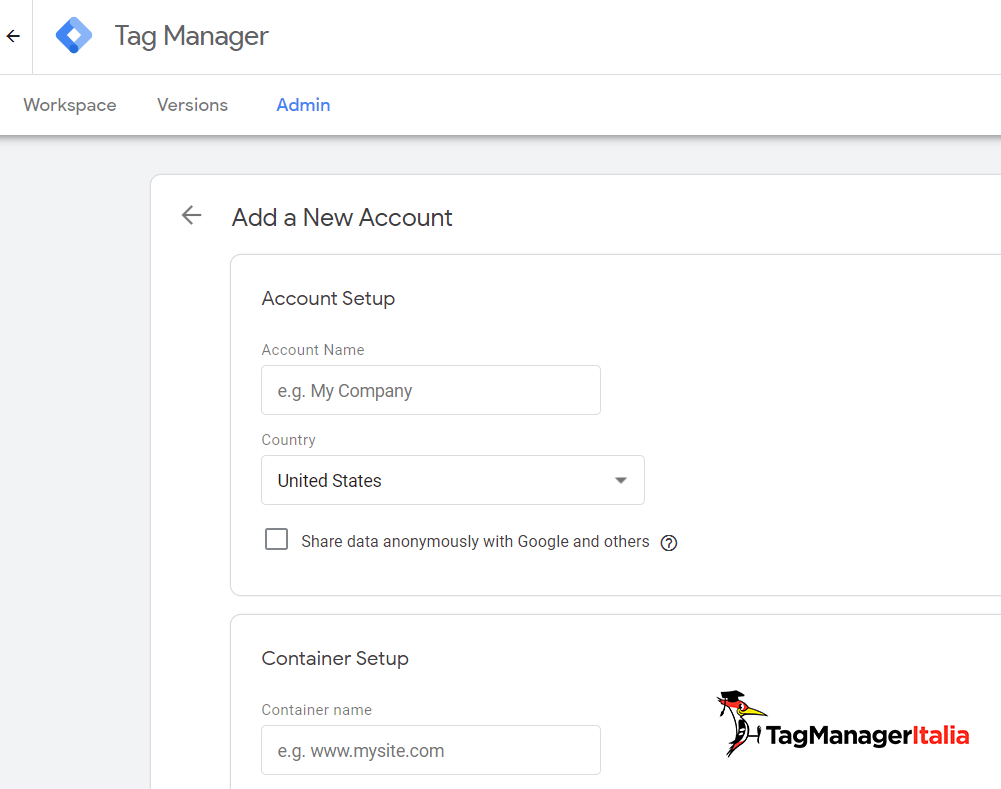Viewport: 1001px width, 789px height.
Task: Expand the Country dropdown arrow
Action: [620, 481]
